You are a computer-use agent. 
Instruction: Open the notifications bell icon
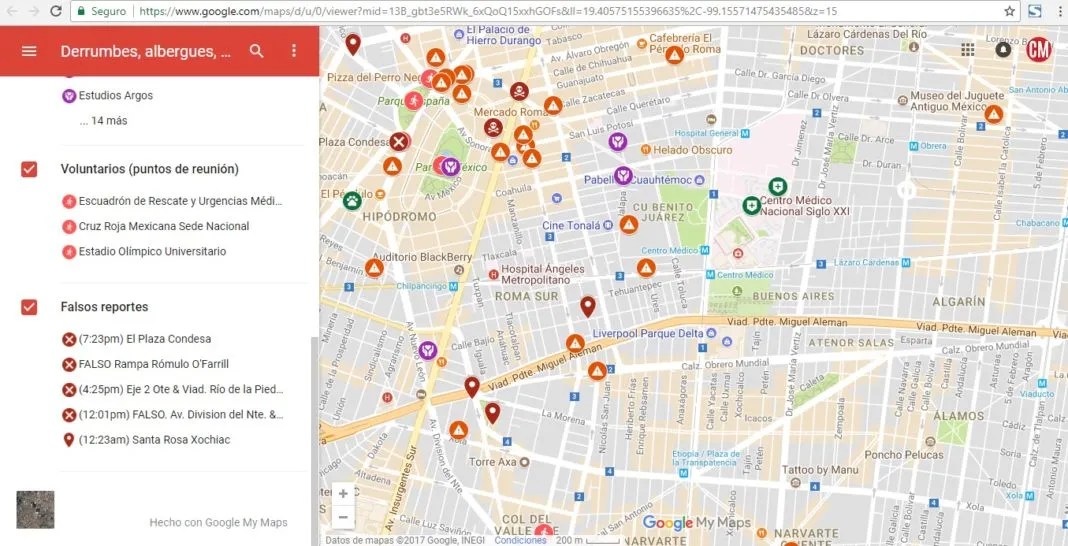pos(1003,50)
